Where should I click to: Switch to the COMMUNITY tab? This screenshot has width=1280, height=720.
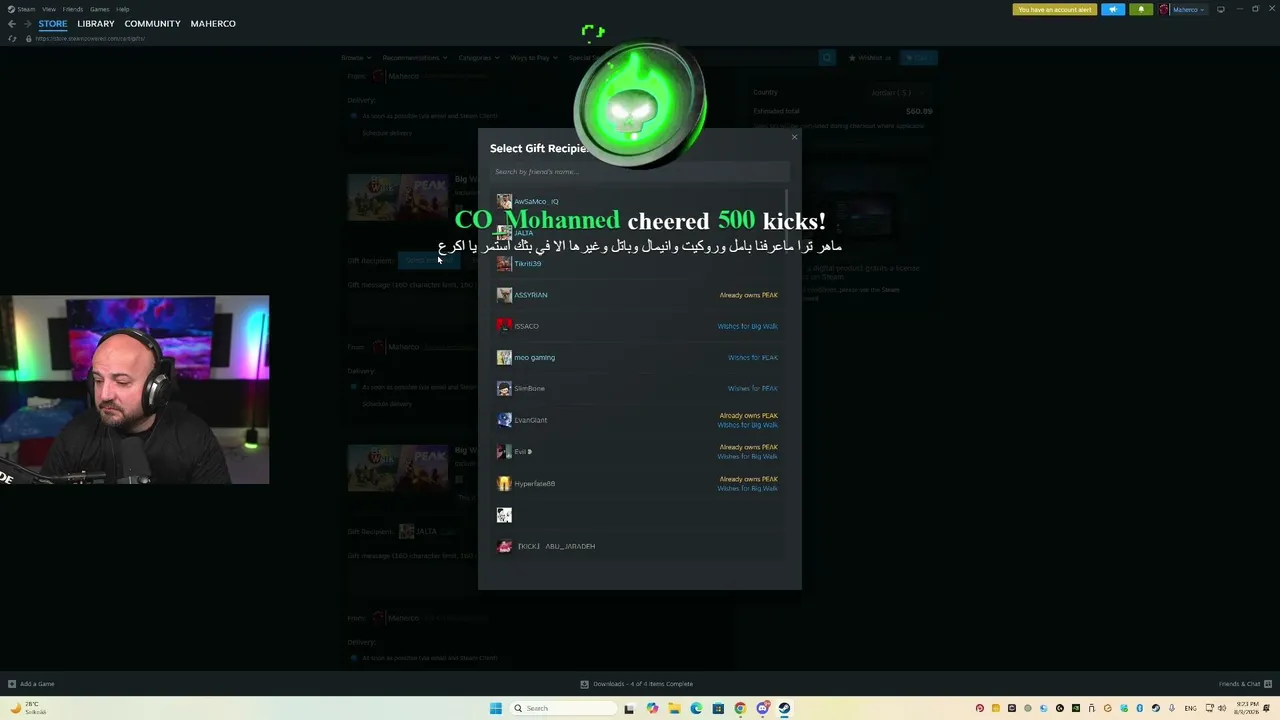pyautogui.click(x=153, y=24)
